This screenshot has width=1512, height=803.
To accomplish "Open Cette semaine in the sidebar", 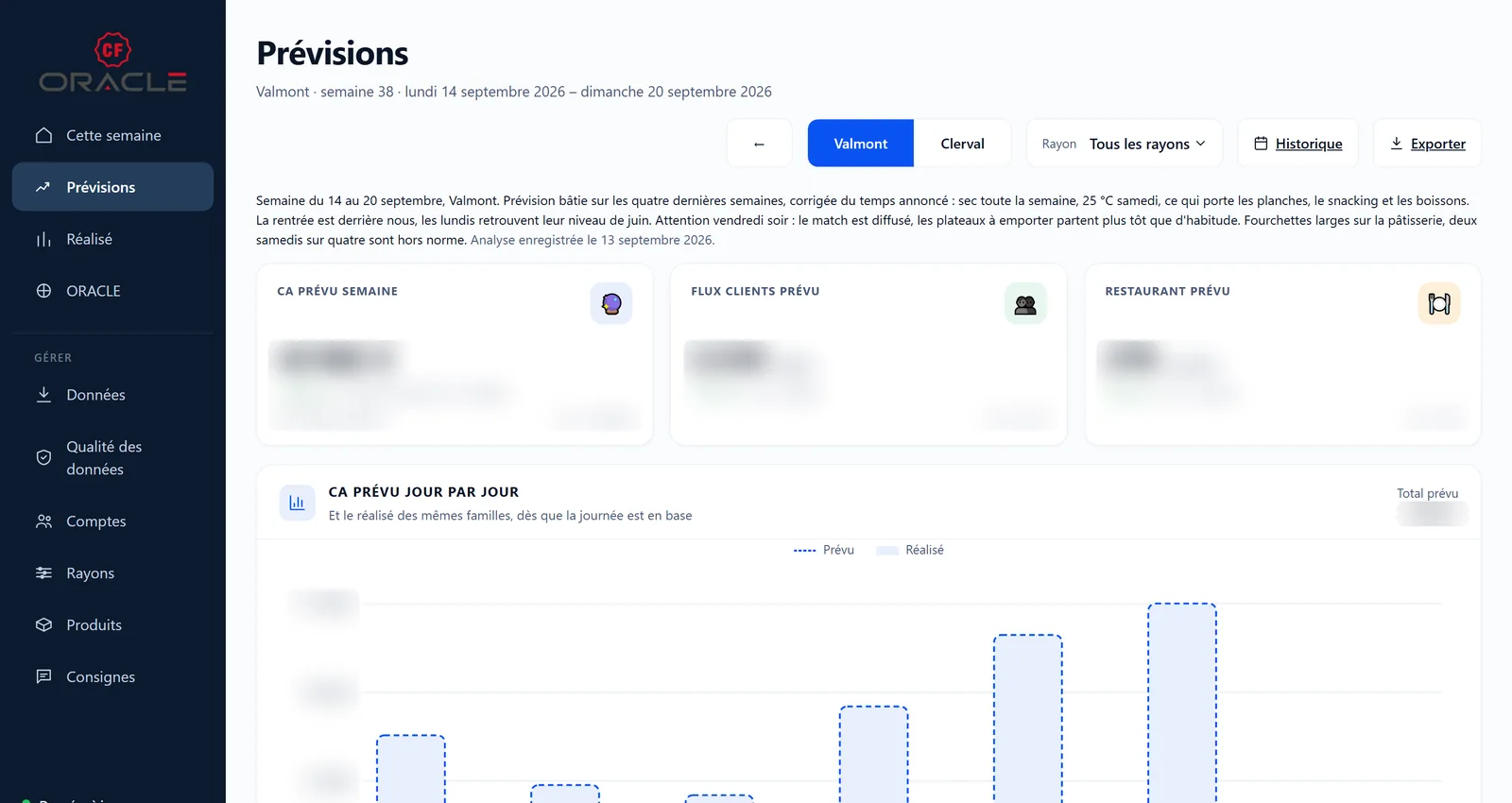I will click(113, 135).
